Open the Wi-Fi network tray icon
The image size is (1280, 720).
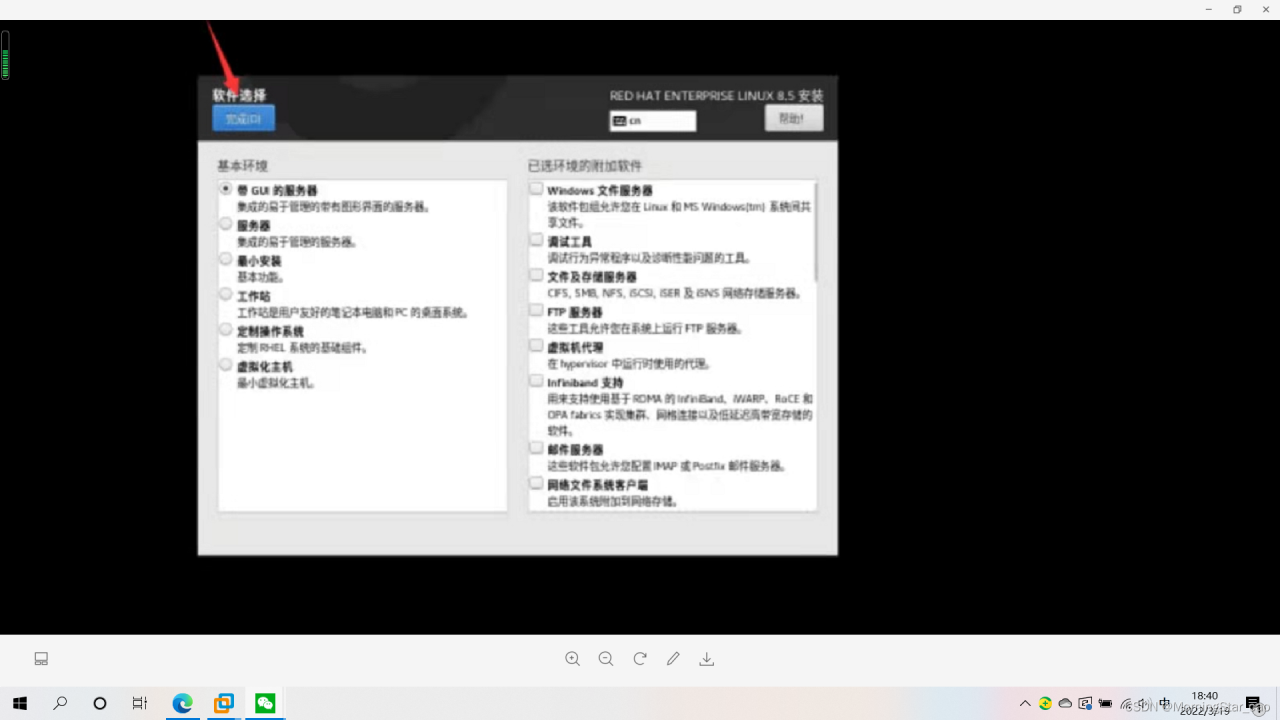(1126, 704)
